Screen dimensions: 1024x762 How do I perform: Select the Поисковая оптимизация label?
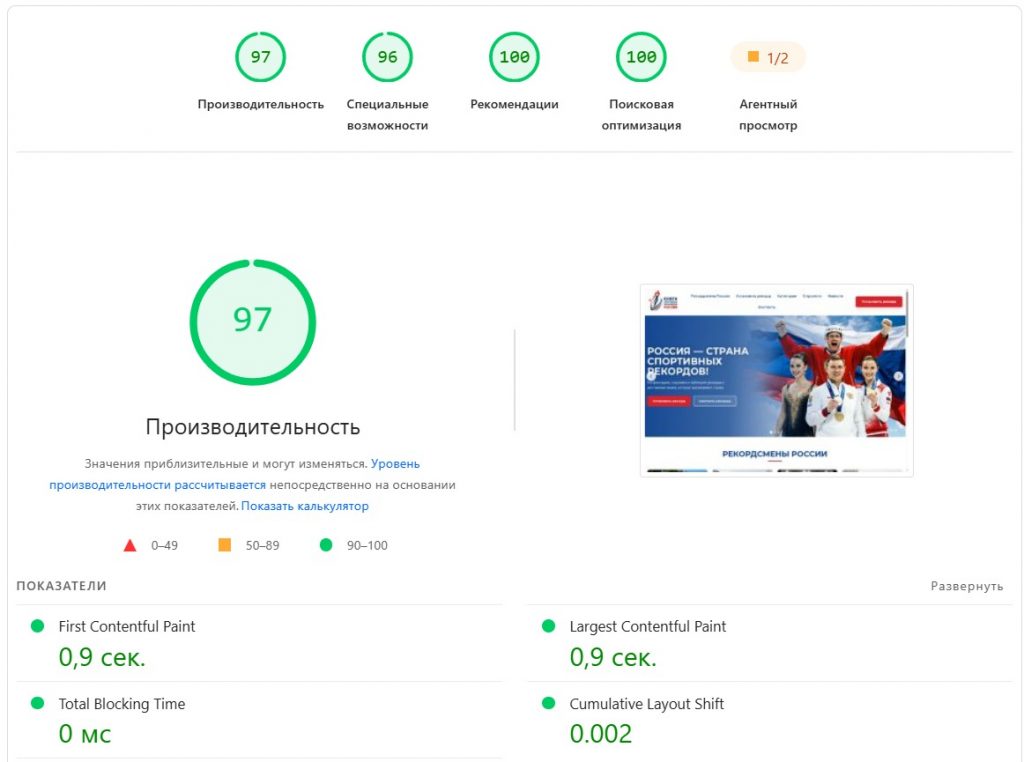641,114
